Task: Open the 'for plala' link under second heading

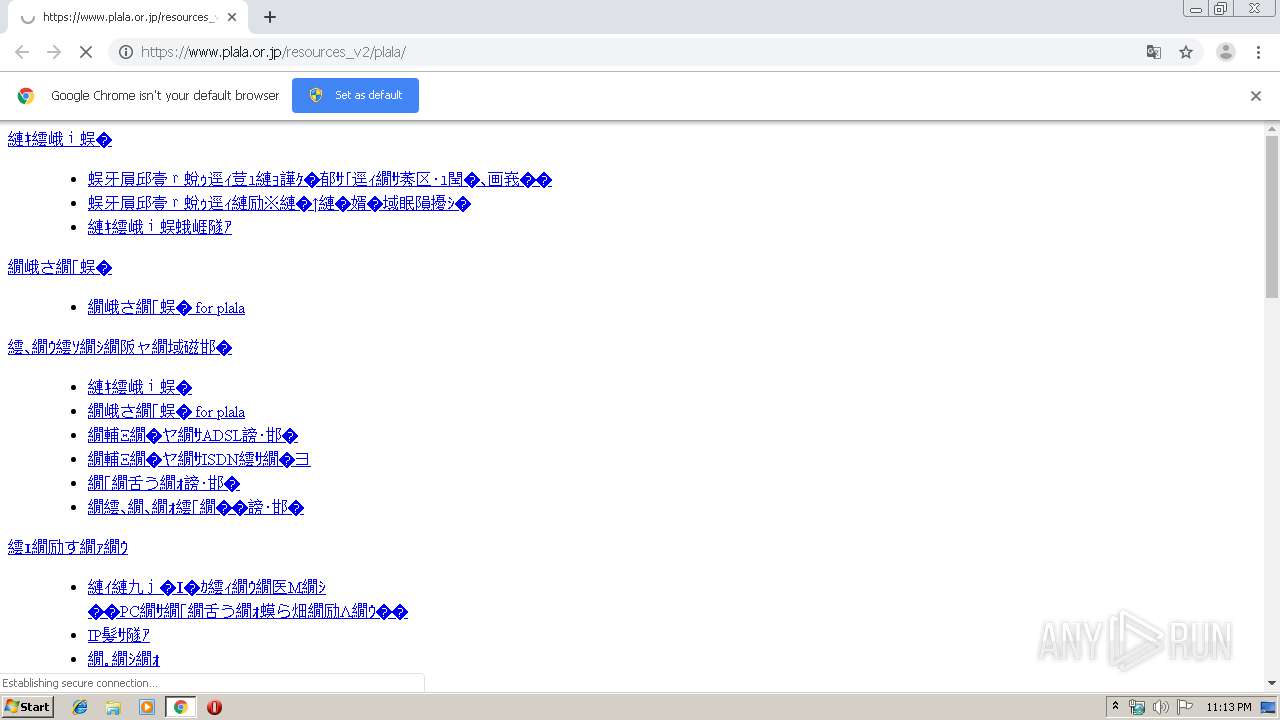Action: [x=166, y=307]
